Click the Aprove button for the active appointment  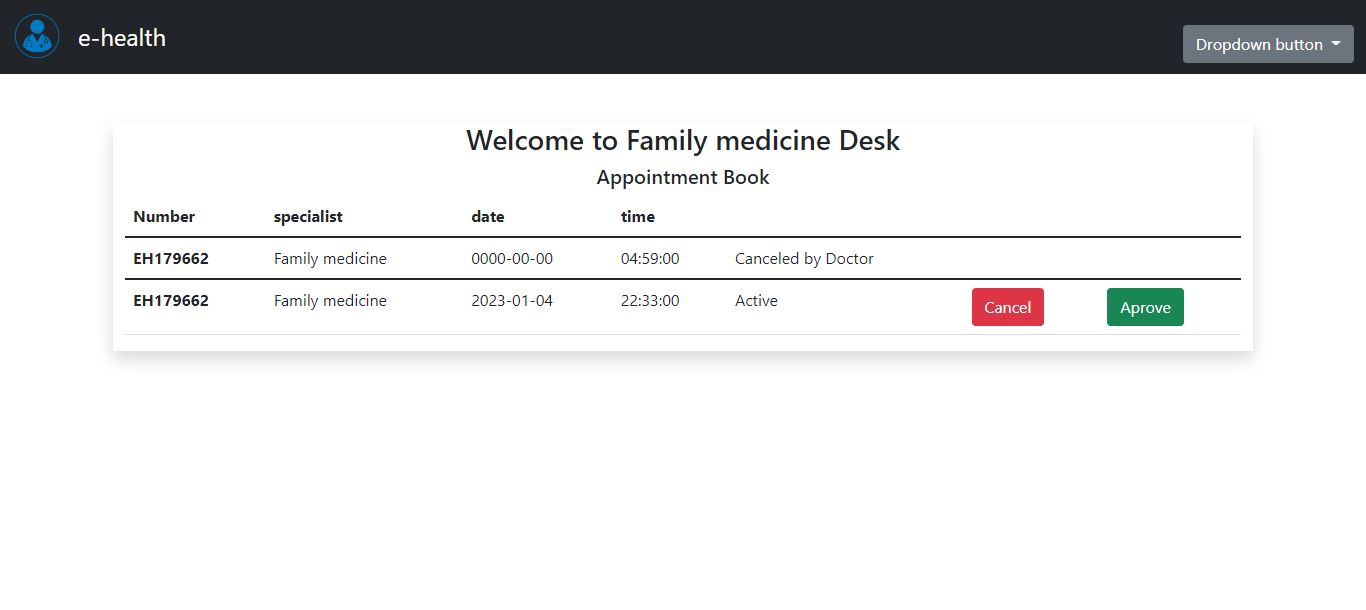(x=1144, y=307)
